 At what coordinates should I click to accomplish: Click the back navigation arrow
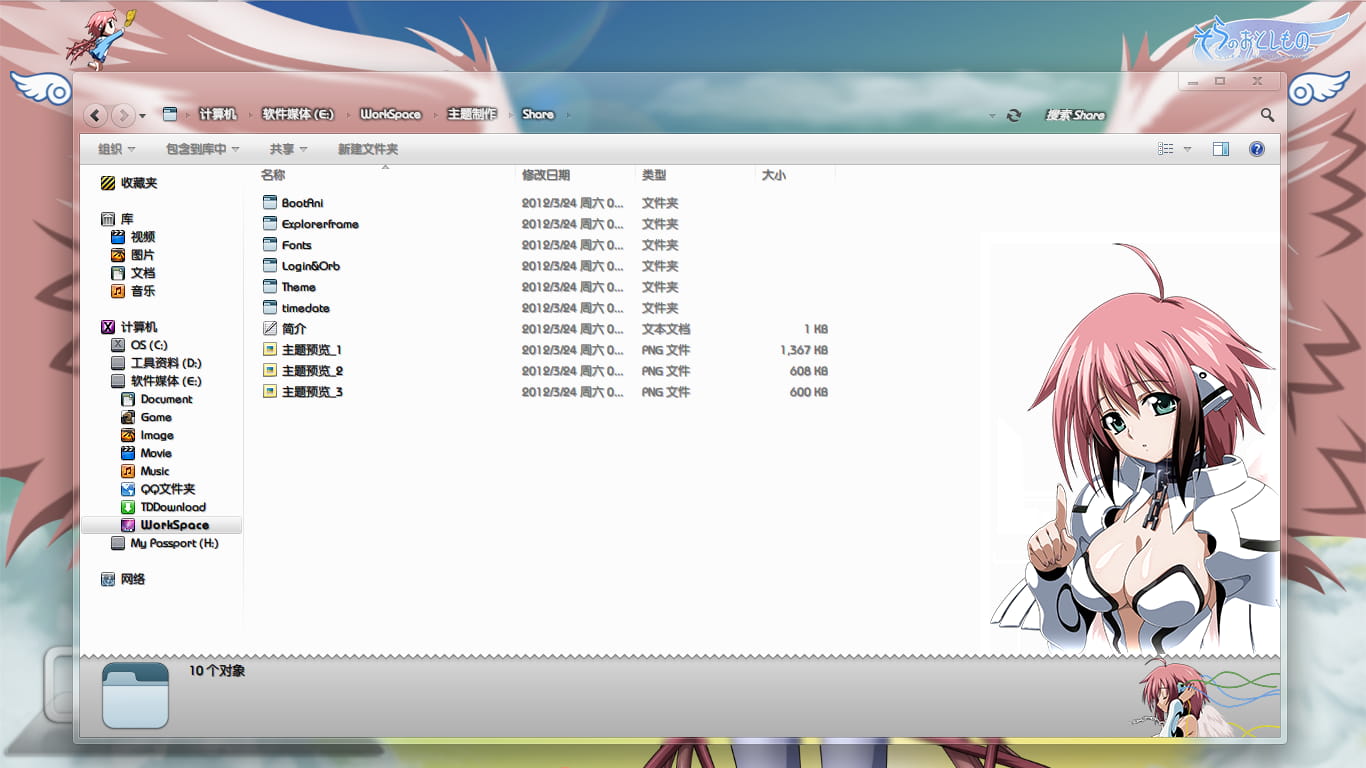pos(95,115)
